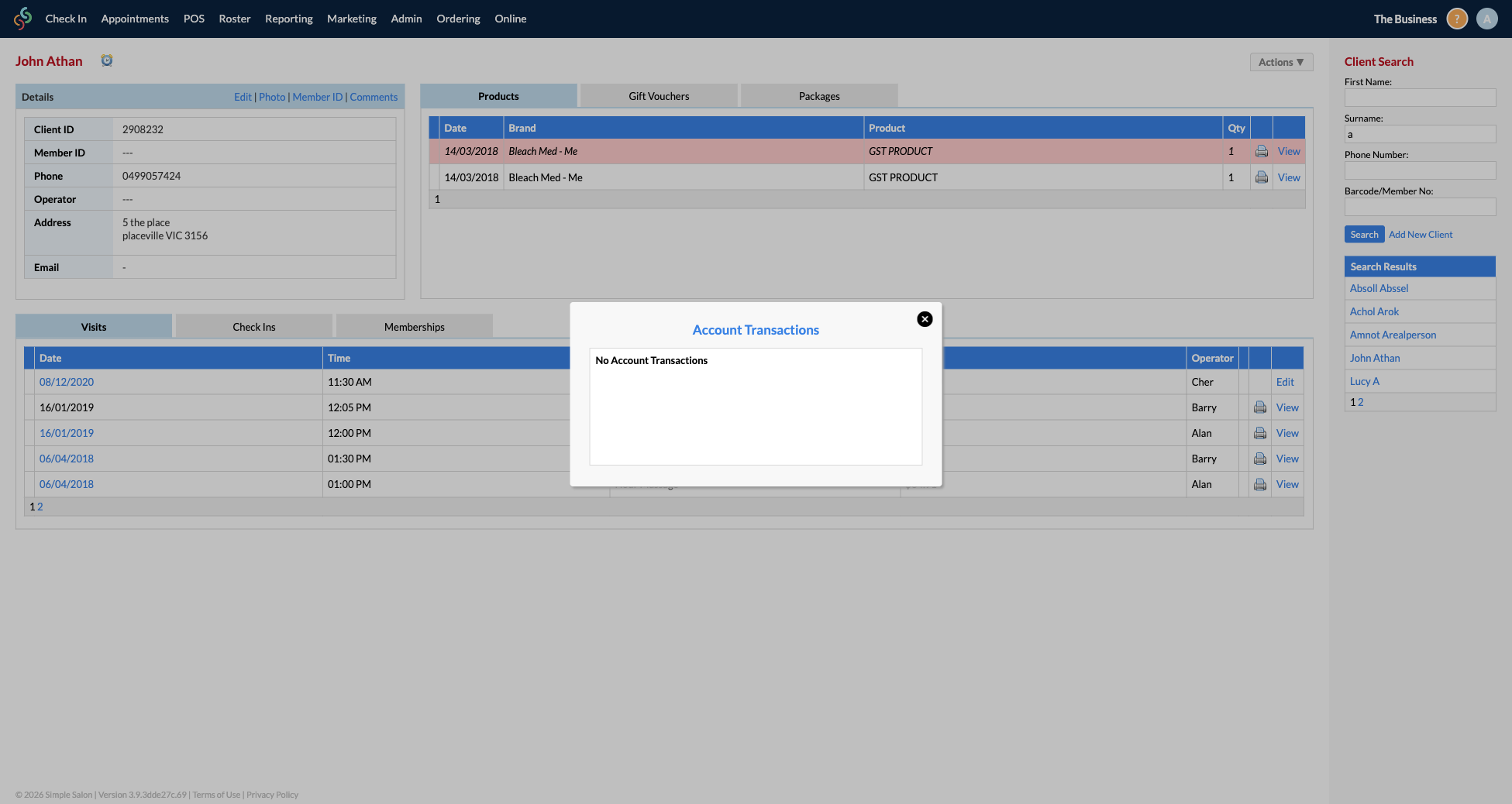This screenshot has height=804, width=1512.
Task: Close the Account Transactions dialog
Action: pos(924,318)
